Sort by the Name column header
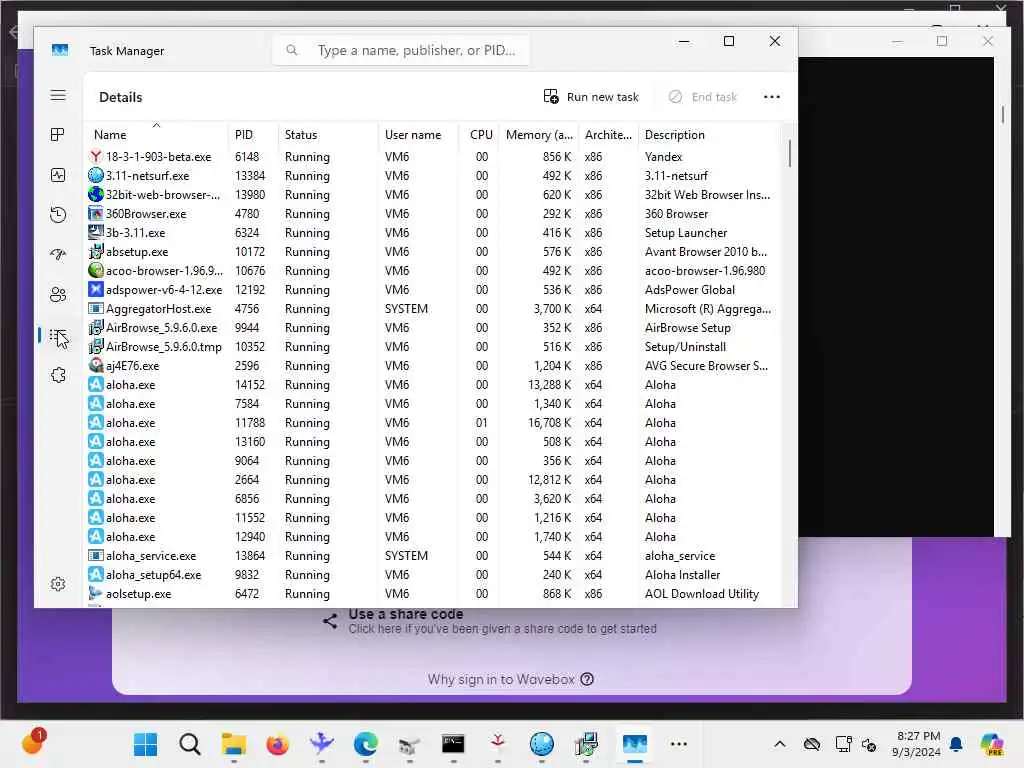 (x=156, y=135)
